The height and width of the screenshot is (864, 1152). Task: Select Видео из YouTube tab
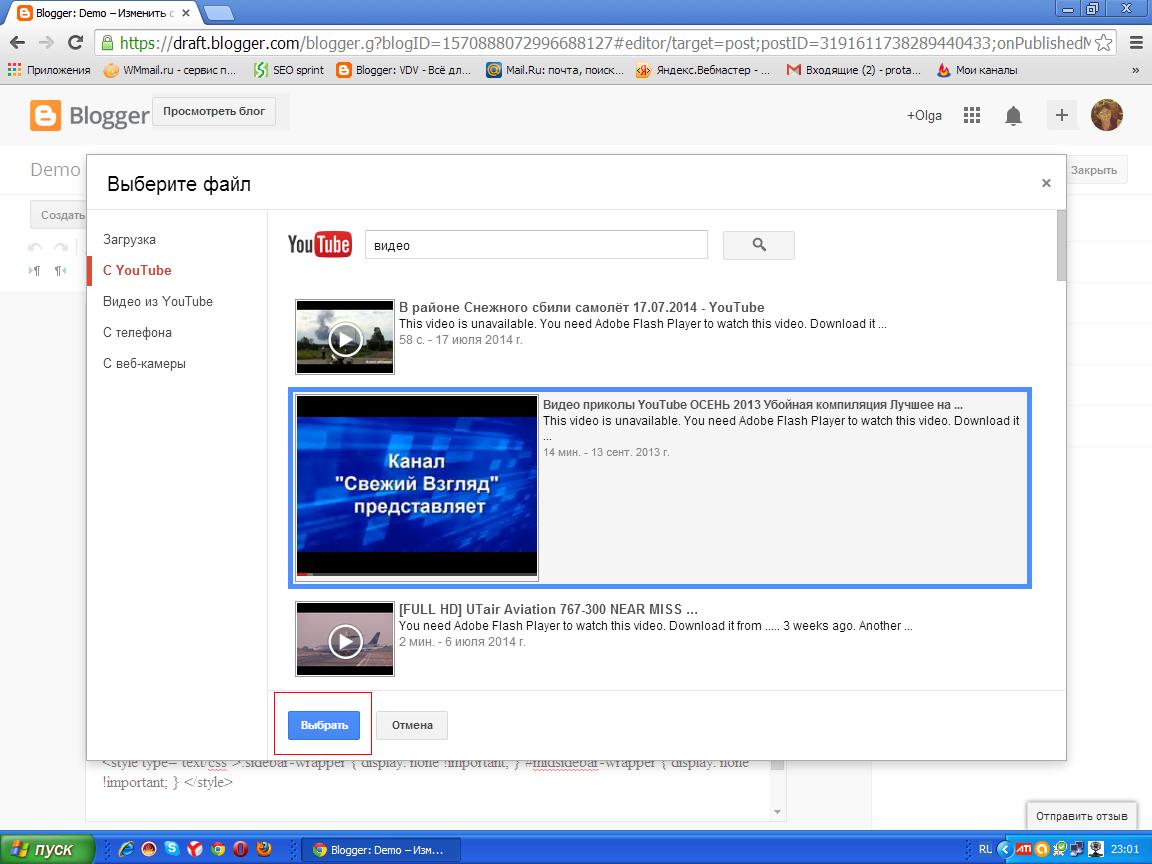coord(158,301)
